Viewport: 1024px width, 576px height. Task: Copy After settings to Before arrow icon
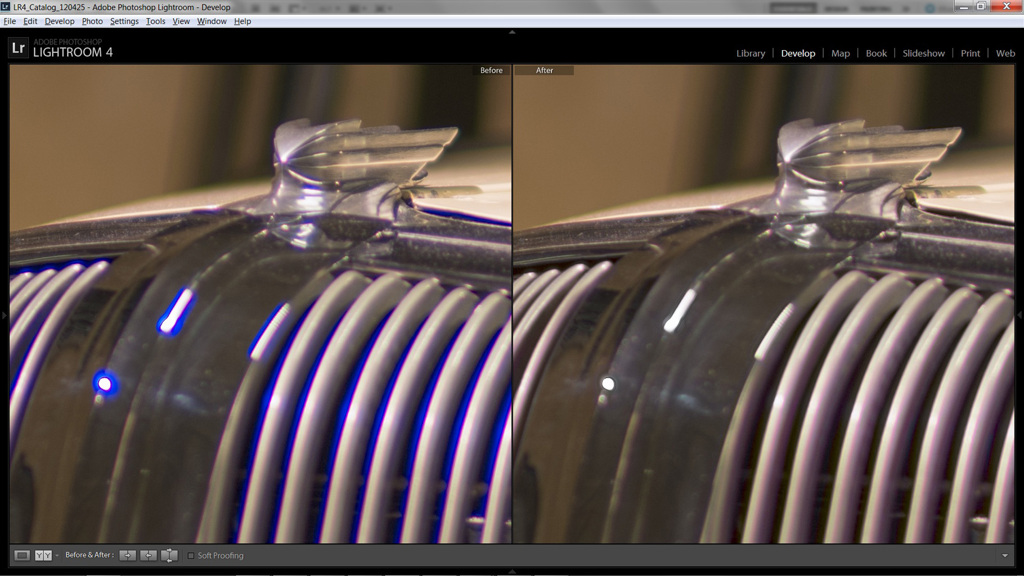[148, 555]
